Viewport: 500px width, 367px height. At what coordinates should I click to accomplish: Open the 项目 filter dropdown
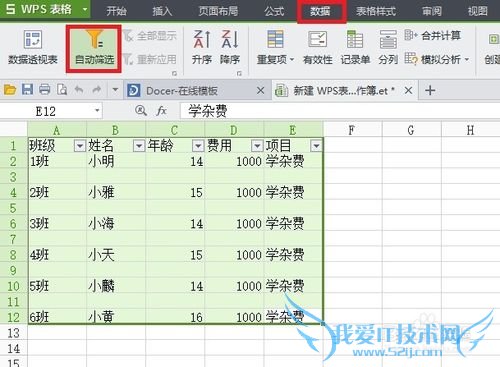click(316, 146)
